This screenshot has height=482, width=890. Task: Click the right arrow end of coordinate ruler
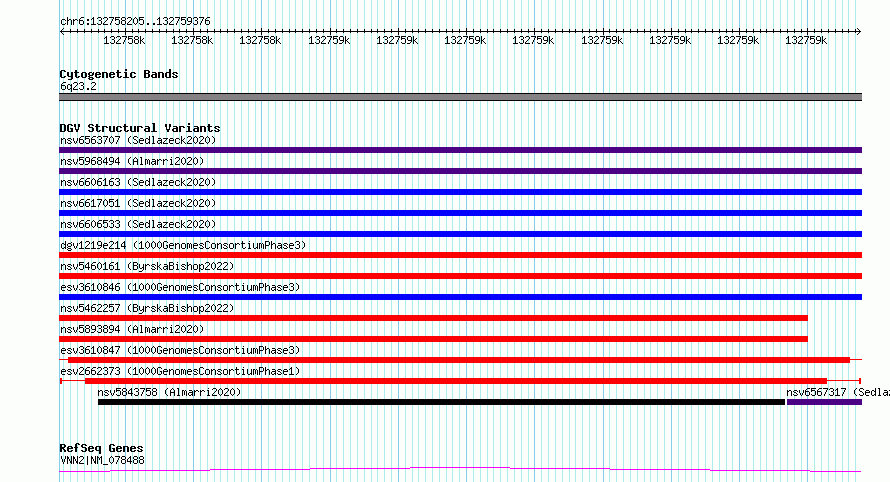[x=858, y=31]
